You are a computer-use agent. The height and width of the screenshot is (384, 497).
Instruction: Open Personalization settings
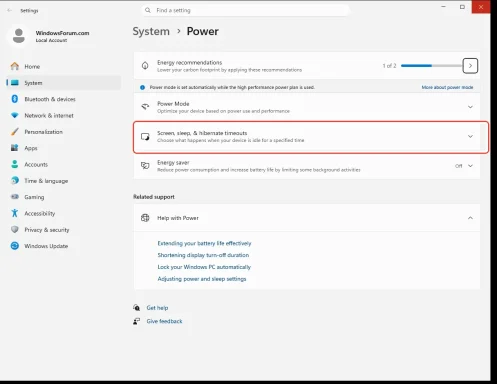(x=63, y=132)
